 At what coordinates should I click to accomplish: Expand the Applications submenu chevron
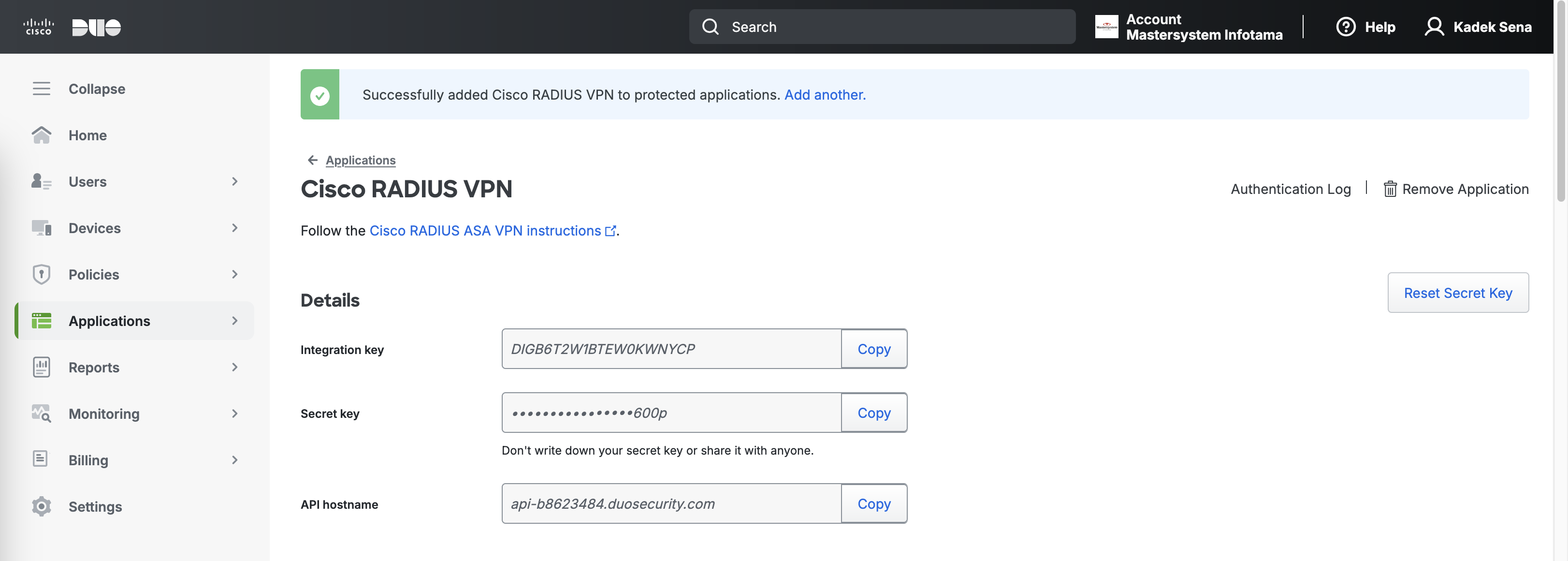(x=235, y=321)
